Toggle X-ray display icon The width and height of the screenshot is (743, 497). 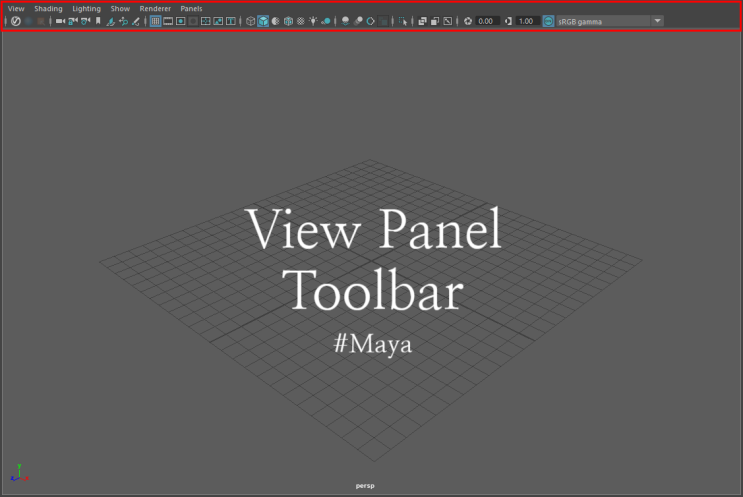[422, 21]
